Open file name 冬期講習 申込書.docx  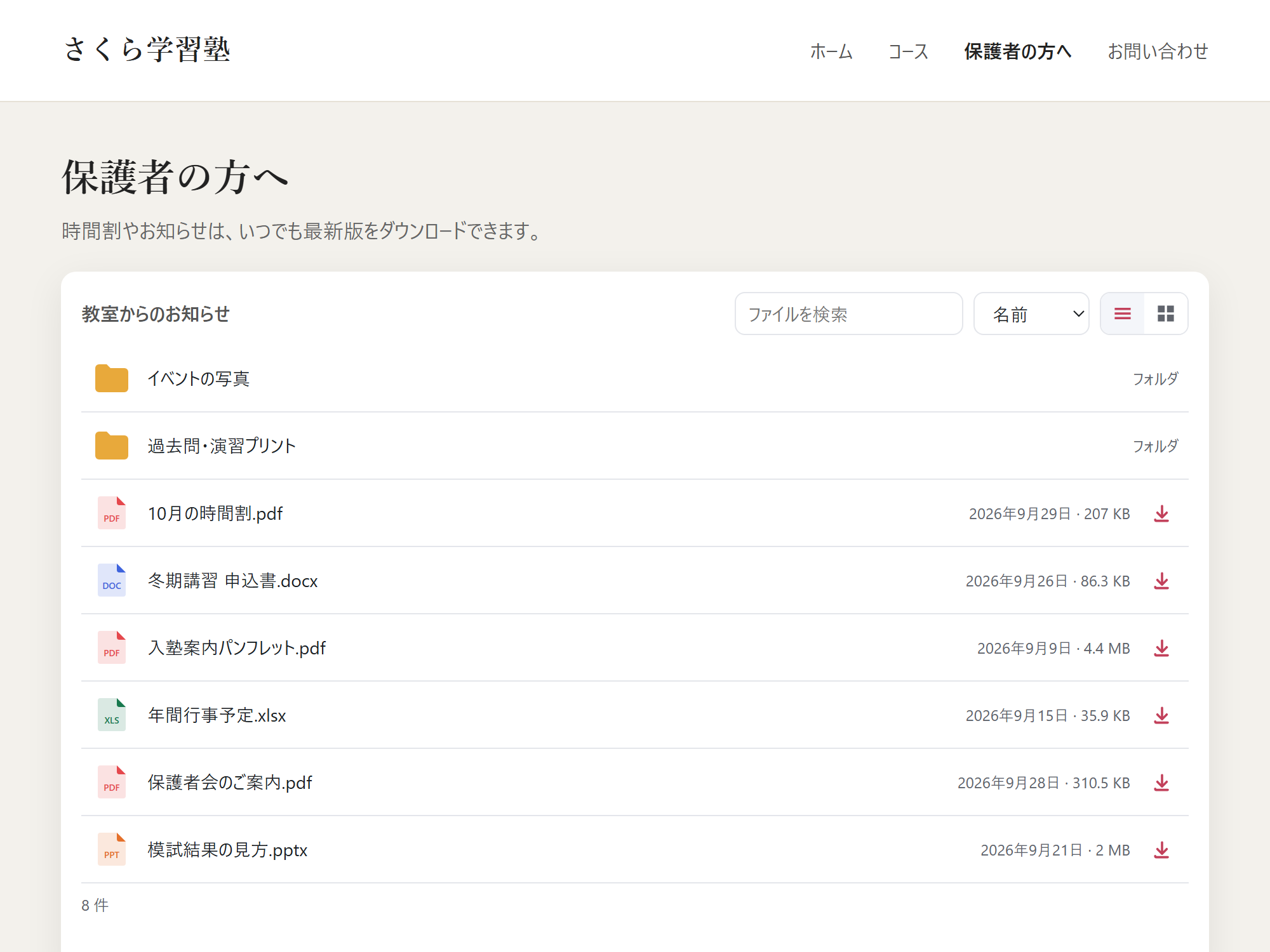(x=233, y=581)
